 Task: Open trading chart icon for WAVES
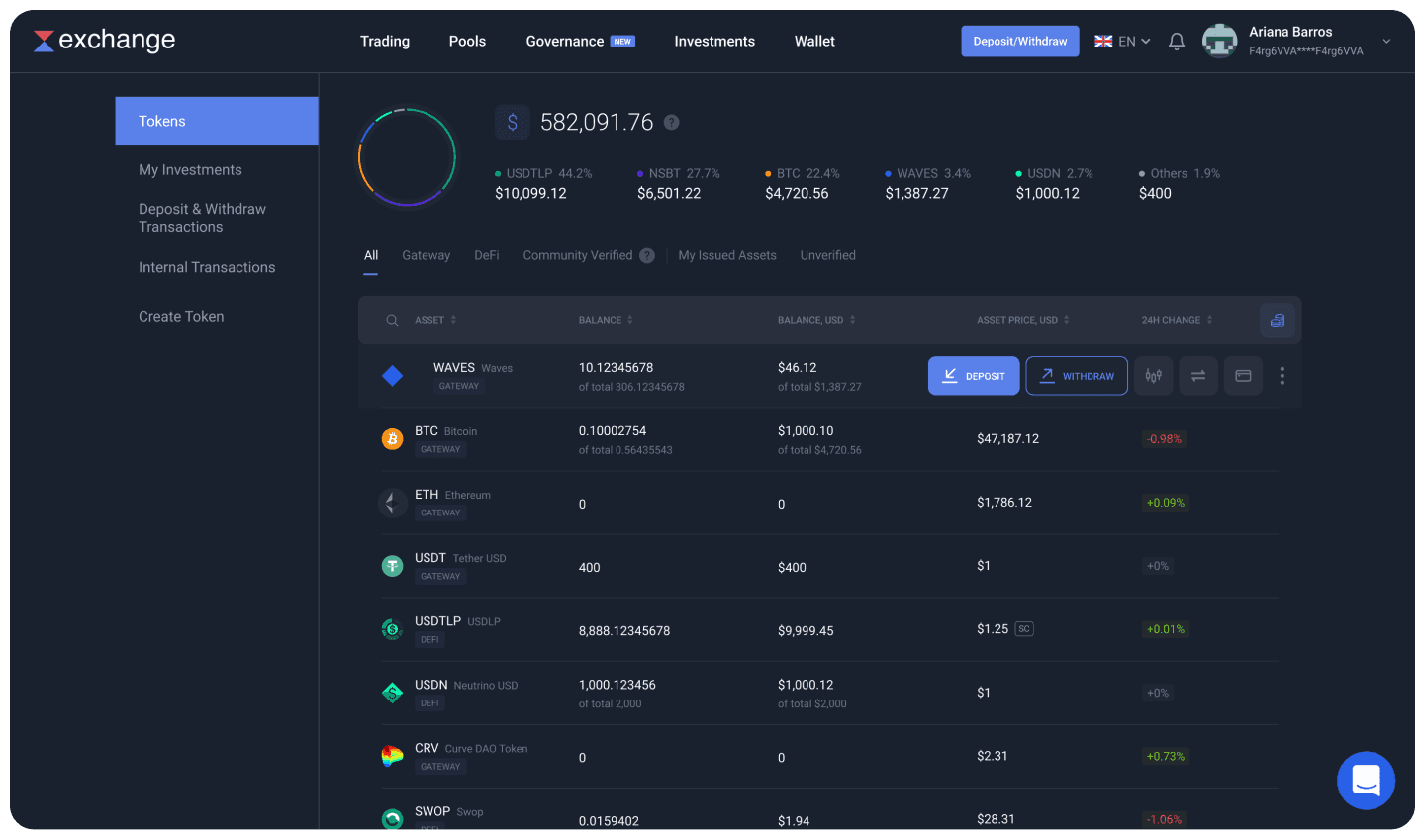1154,376
